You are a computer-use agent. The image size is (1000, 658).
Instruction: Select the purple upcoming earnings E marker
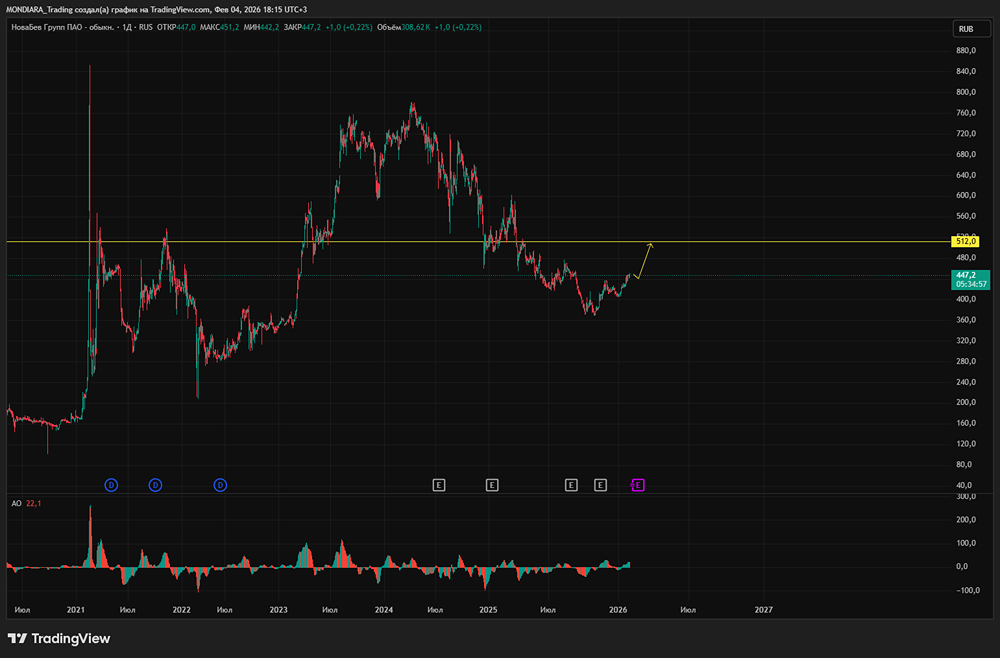[638, 485]
